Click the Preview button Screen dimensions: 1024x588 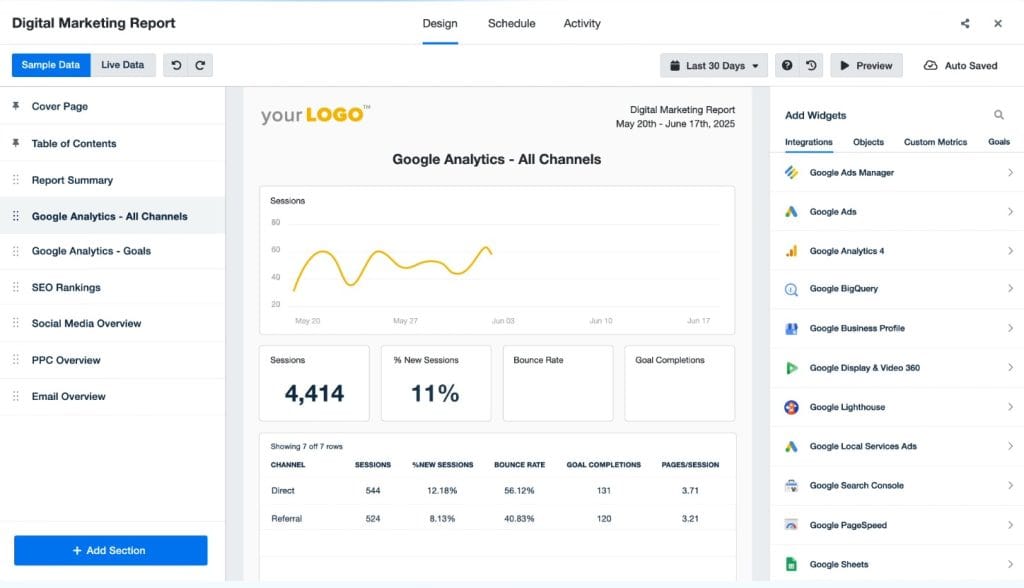[866, 65]
